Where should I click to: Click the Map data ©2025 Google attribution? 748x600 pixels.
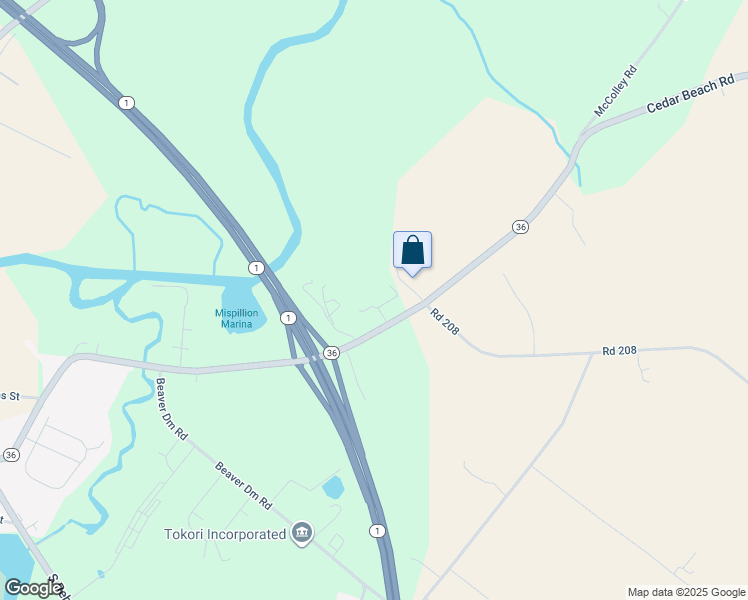[686, 592]
